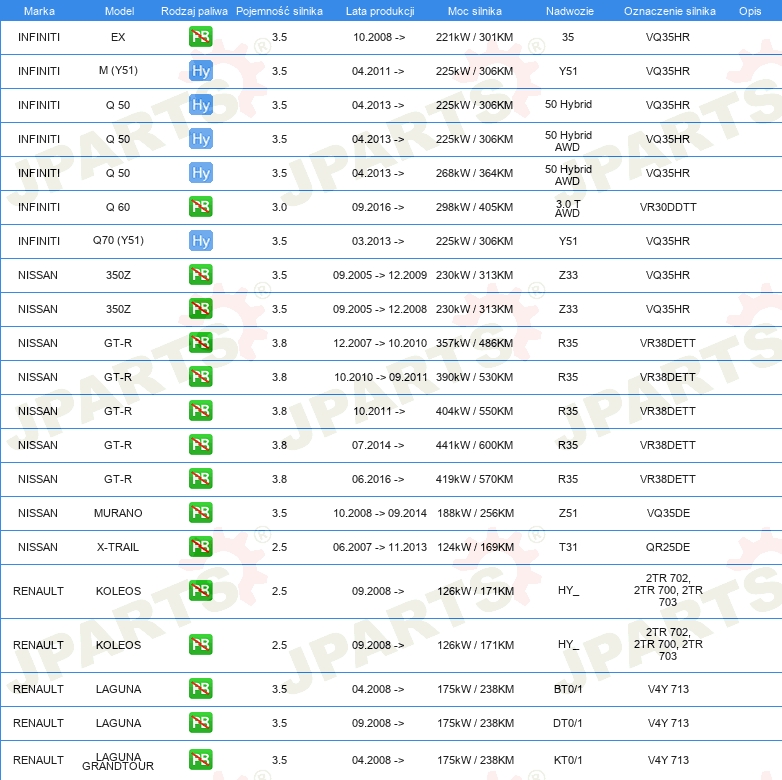This screenshot has width=782, height=780.
Task: Click the fuel icon for LAGUNA DT0/1
Action: pos(200,723)
